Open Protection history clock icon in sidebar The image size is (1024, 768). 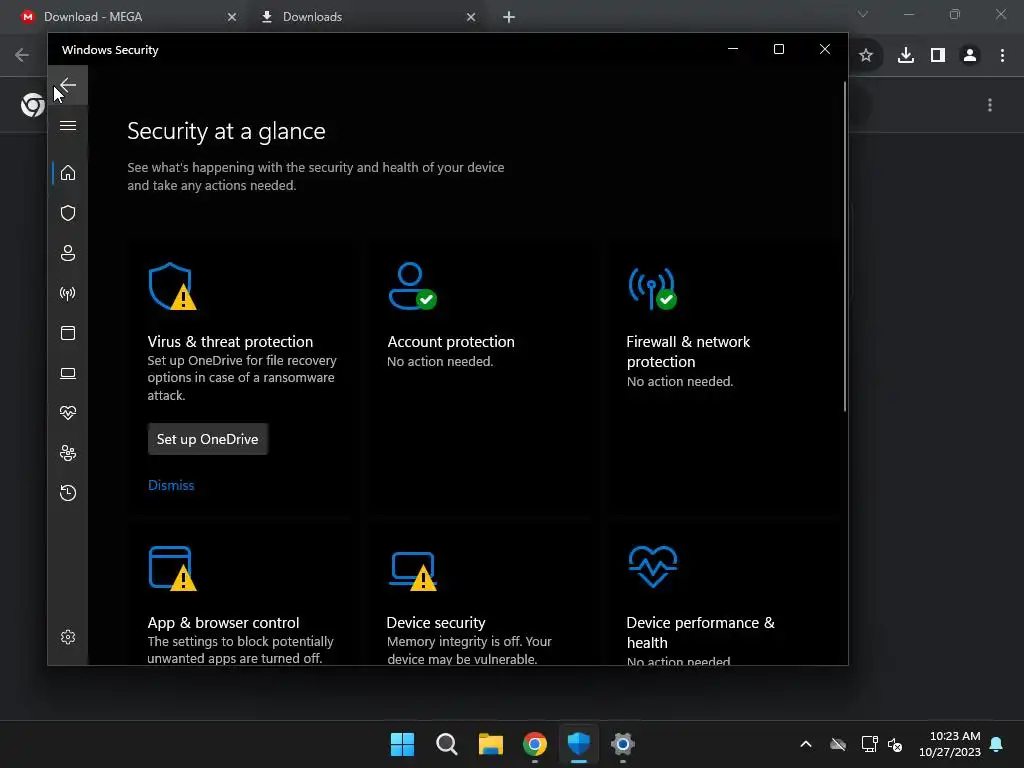click(68, 493)
